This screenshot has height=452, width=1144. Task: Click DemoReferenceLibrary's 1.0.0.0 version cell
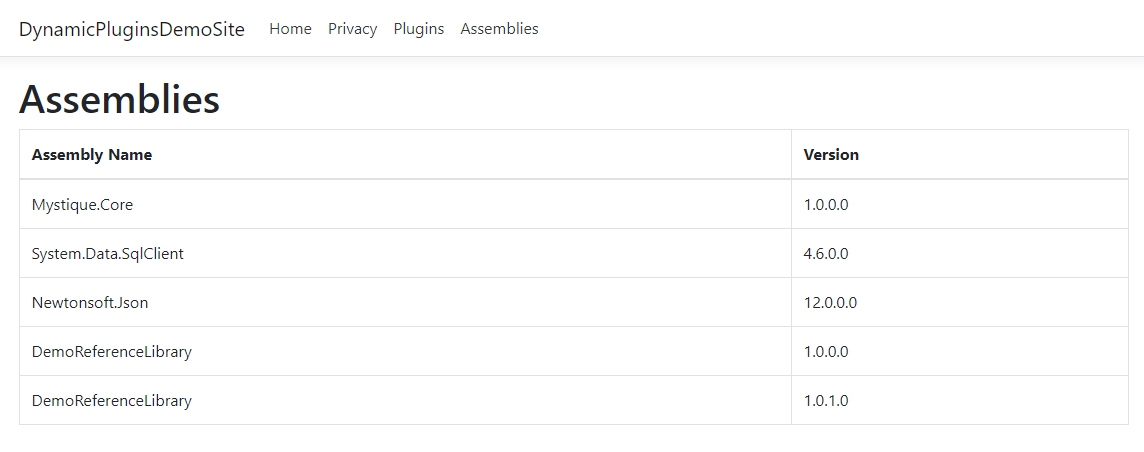pyautogui.click(x=826, y=351)
